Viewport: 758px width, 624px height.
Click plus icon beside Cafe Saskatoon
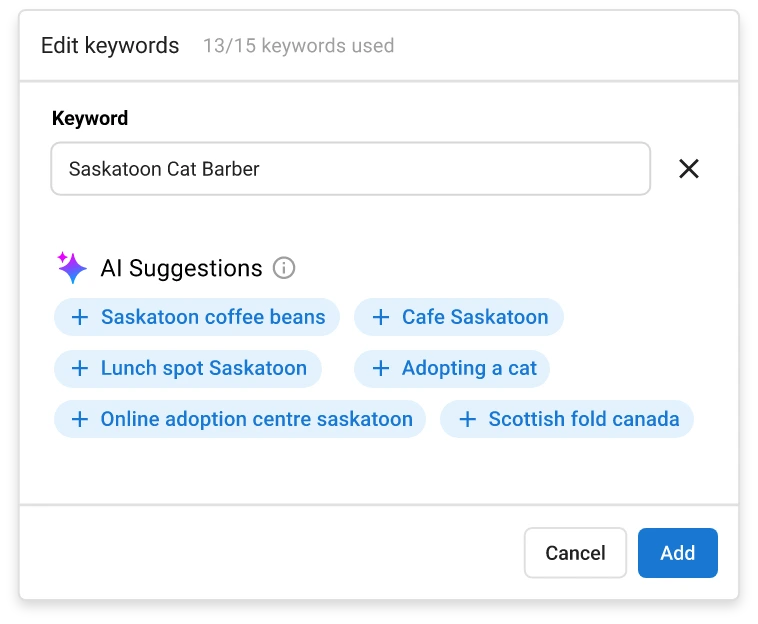point(381,318)
